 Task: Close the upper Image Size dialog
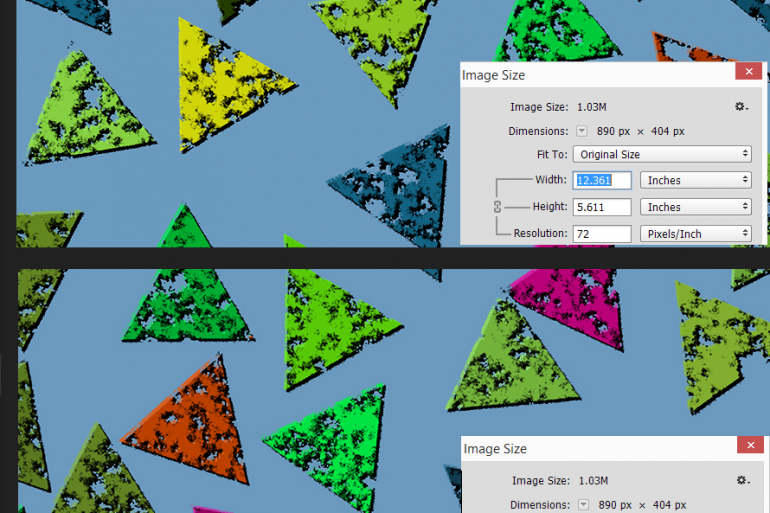click(748, 72)
